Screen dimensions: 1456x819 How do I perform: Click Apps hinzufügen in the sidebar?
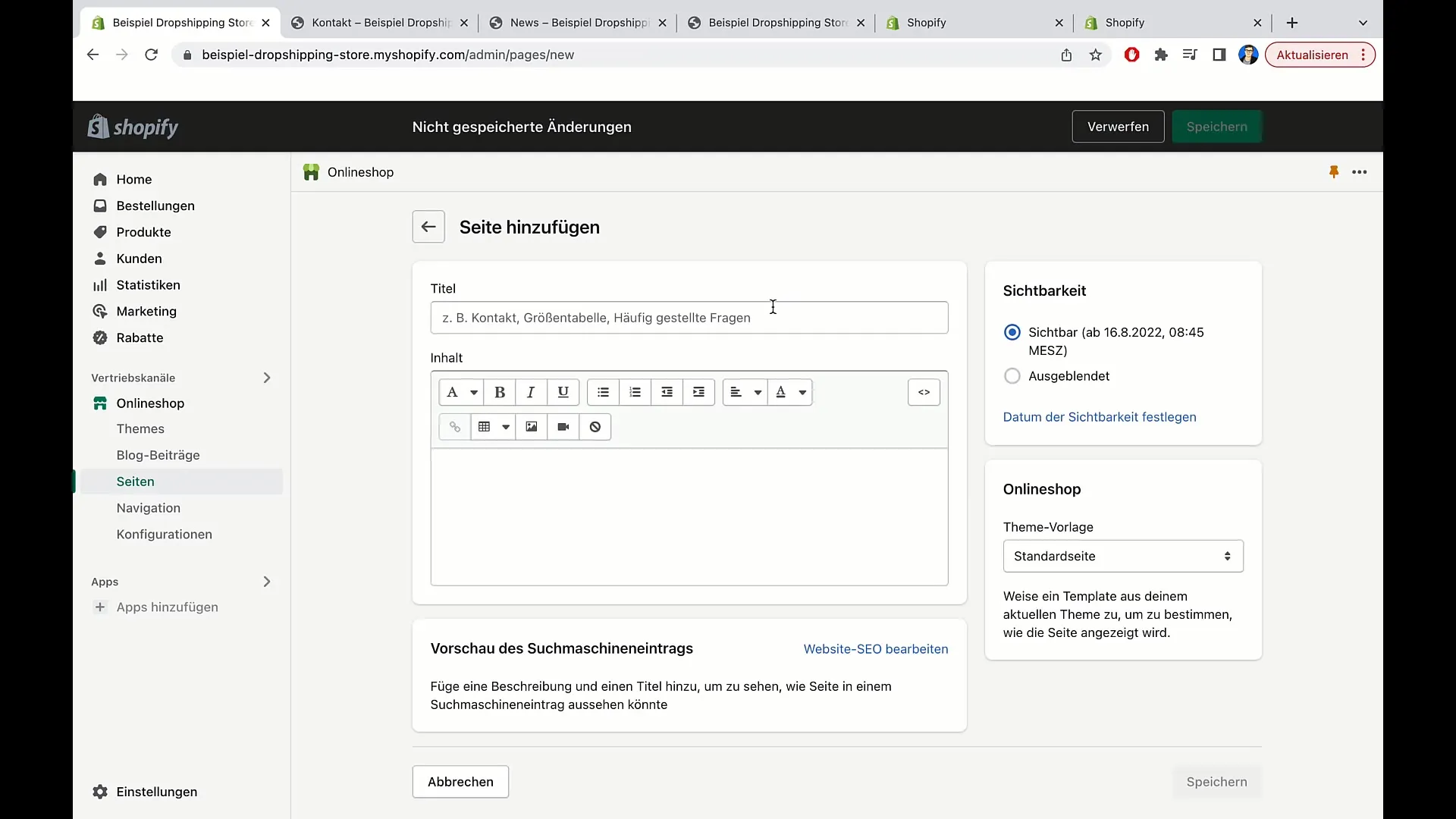(x=167, y=607)
